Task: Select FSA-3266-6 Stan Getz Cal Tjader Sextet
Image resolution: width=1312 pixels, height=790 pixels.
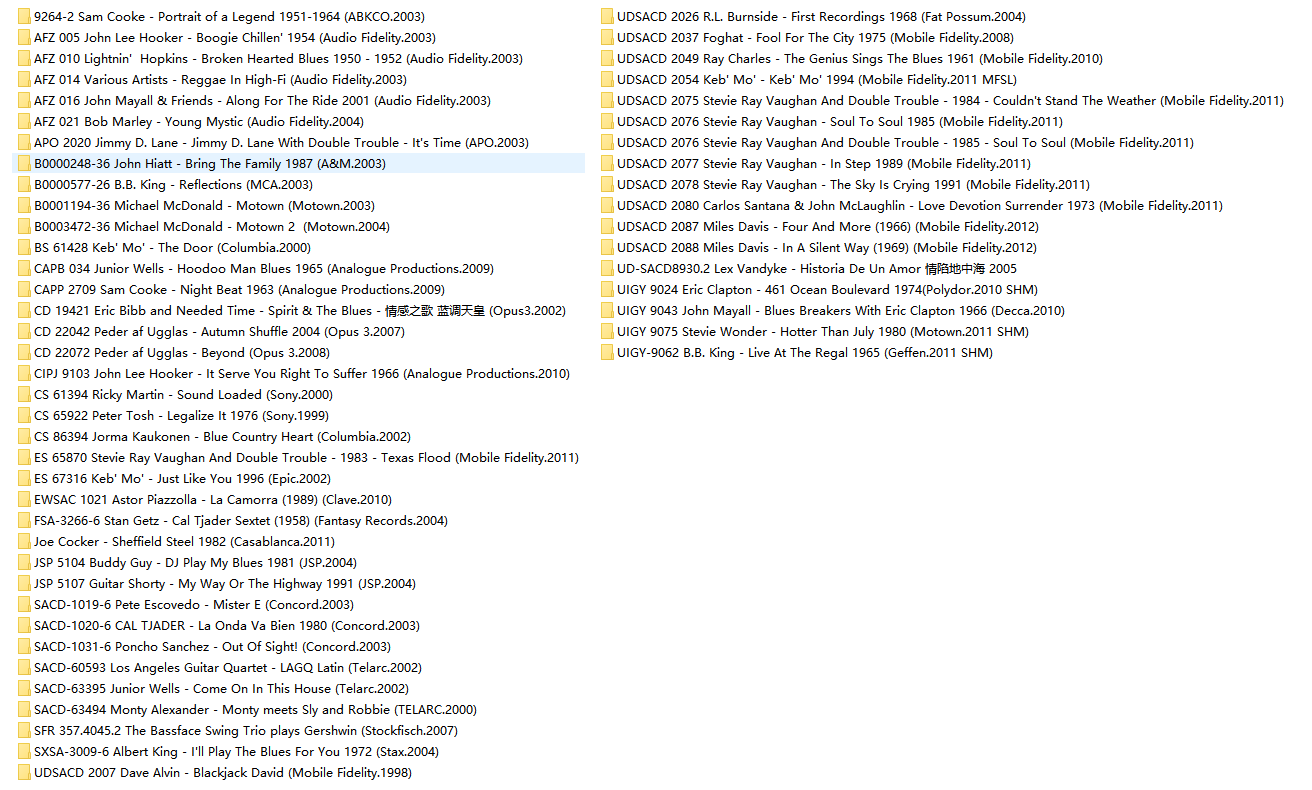Action: (241, 521)
